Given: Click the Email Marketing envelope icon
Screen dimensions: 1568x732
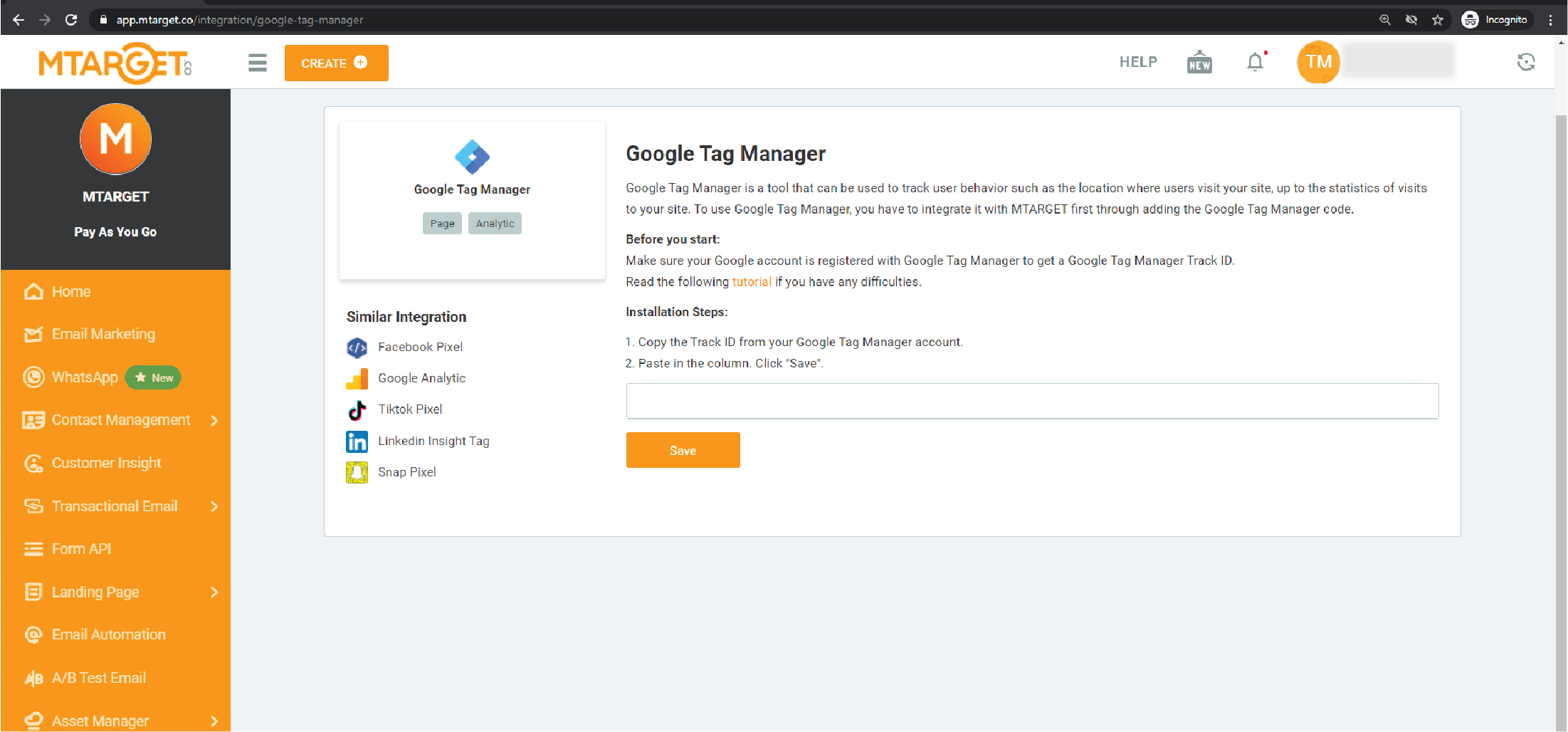Looking at the screenshot, I should 33,334.
